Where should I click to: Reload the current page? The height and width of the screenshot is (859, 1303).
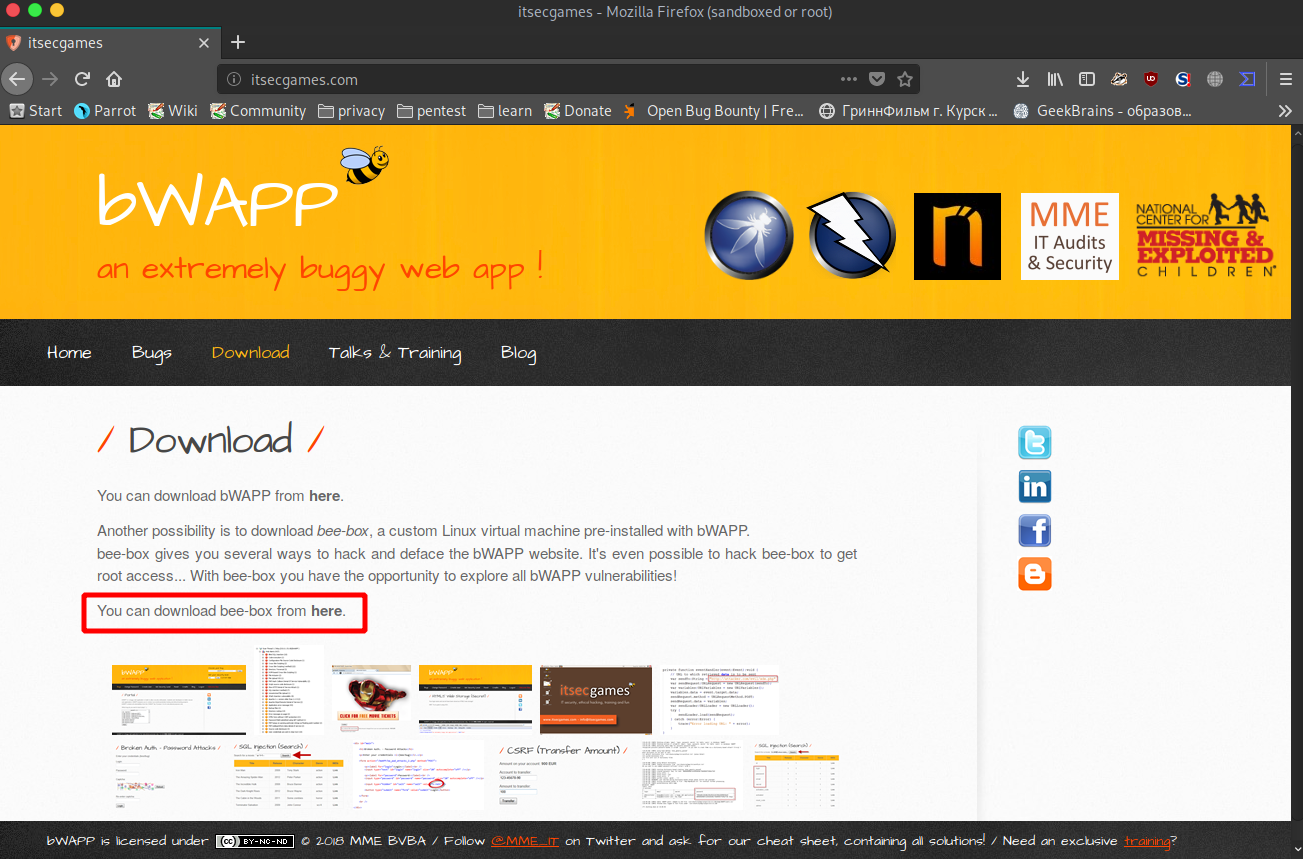pos(83,79)
